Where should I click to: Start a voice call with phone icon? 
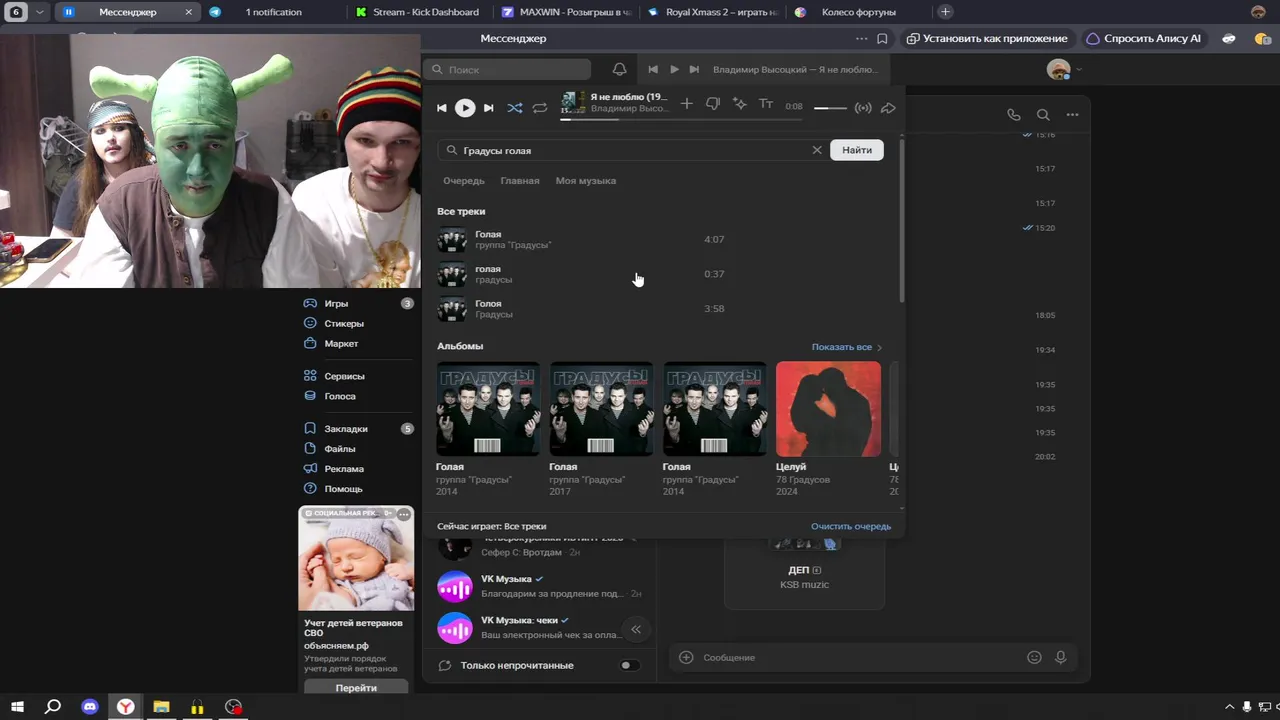click(x=1014, y=115)
